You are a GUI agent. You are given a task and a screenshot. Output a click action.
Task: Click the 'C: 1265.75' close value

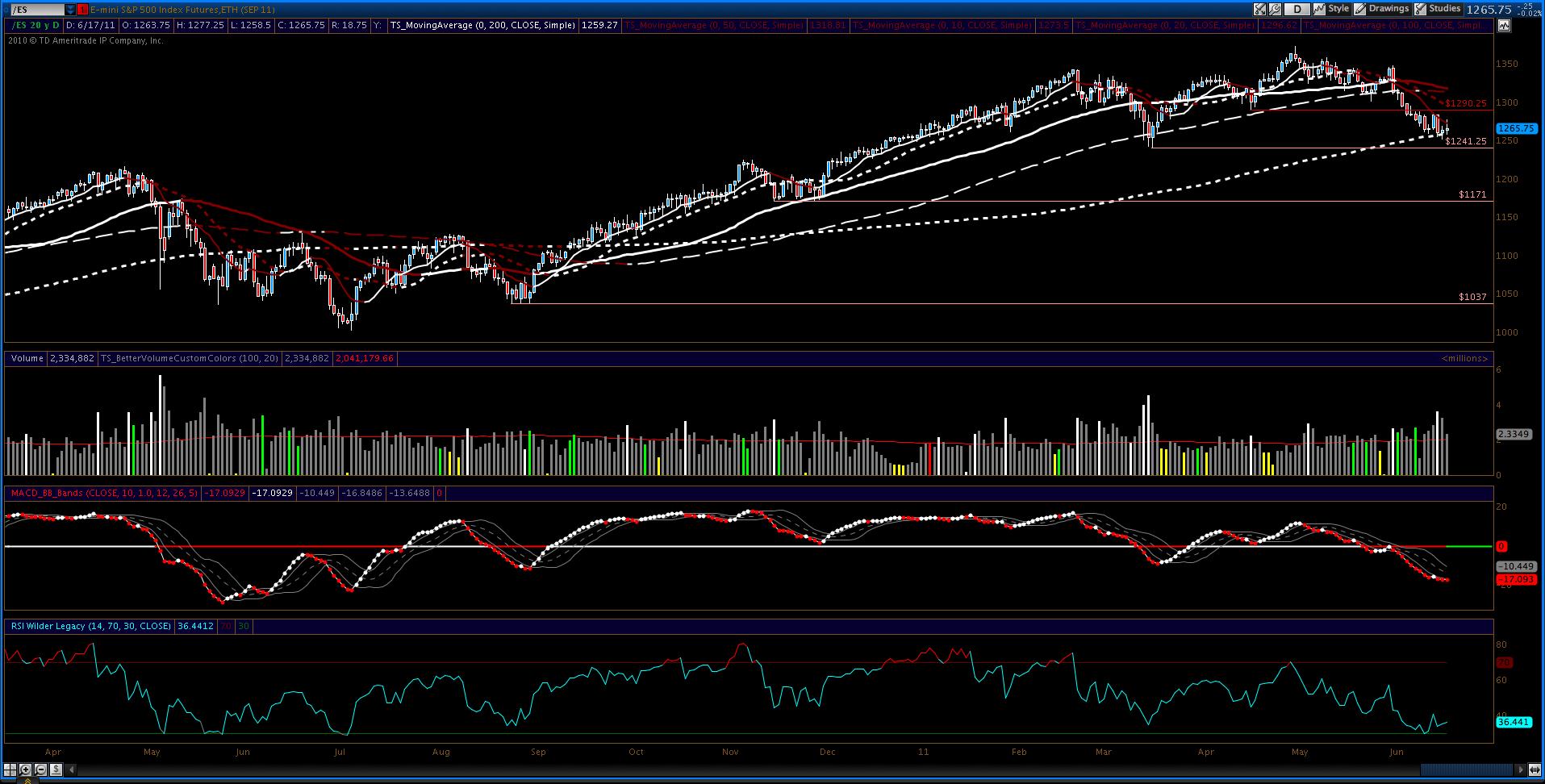pos(301,25)
